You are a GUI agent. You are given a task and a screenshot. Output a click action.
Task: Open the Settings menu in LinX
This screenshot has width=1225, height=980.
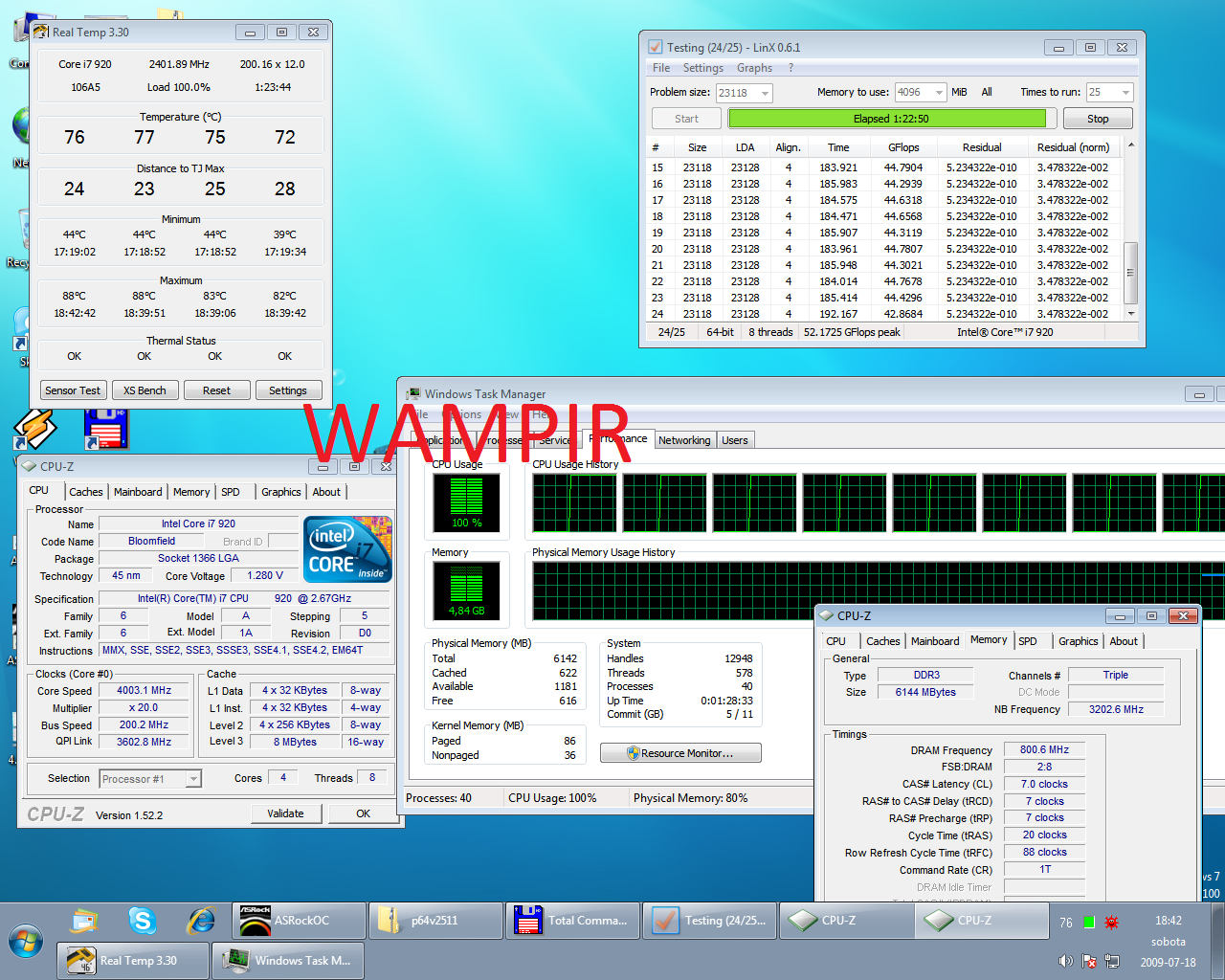702,68
